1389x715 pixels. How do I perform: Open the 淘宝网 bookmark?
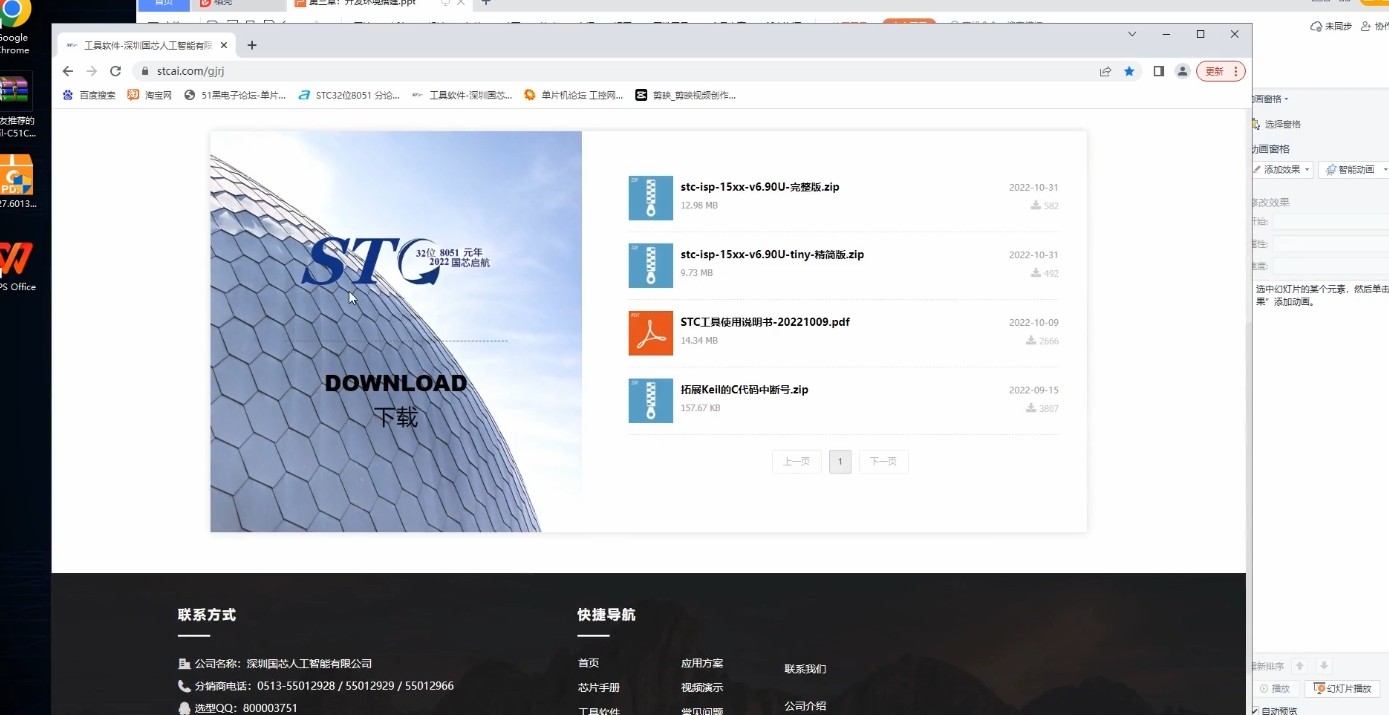(x=150, y=95)
